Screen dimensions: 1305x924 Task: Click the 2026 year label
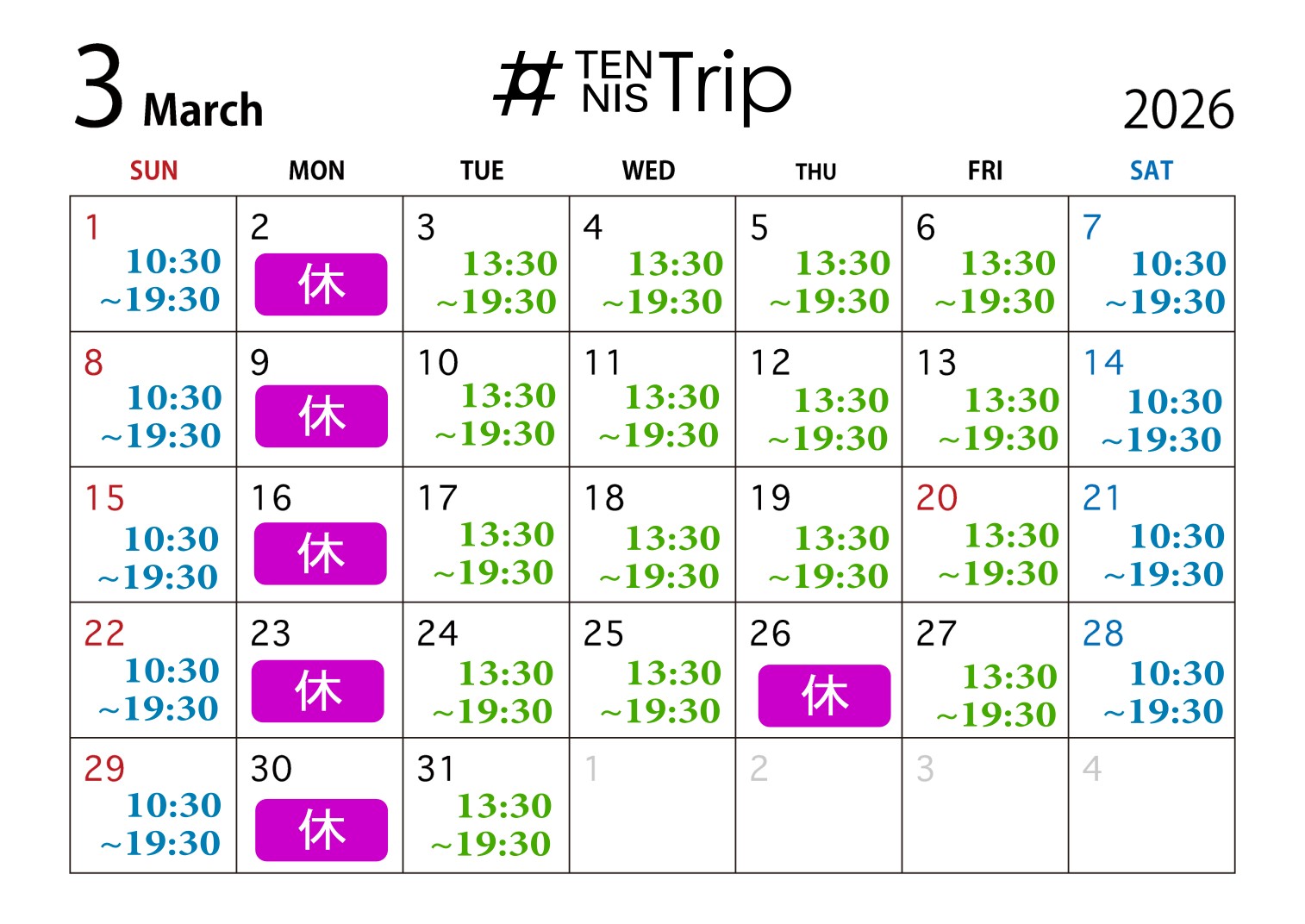1177,110
